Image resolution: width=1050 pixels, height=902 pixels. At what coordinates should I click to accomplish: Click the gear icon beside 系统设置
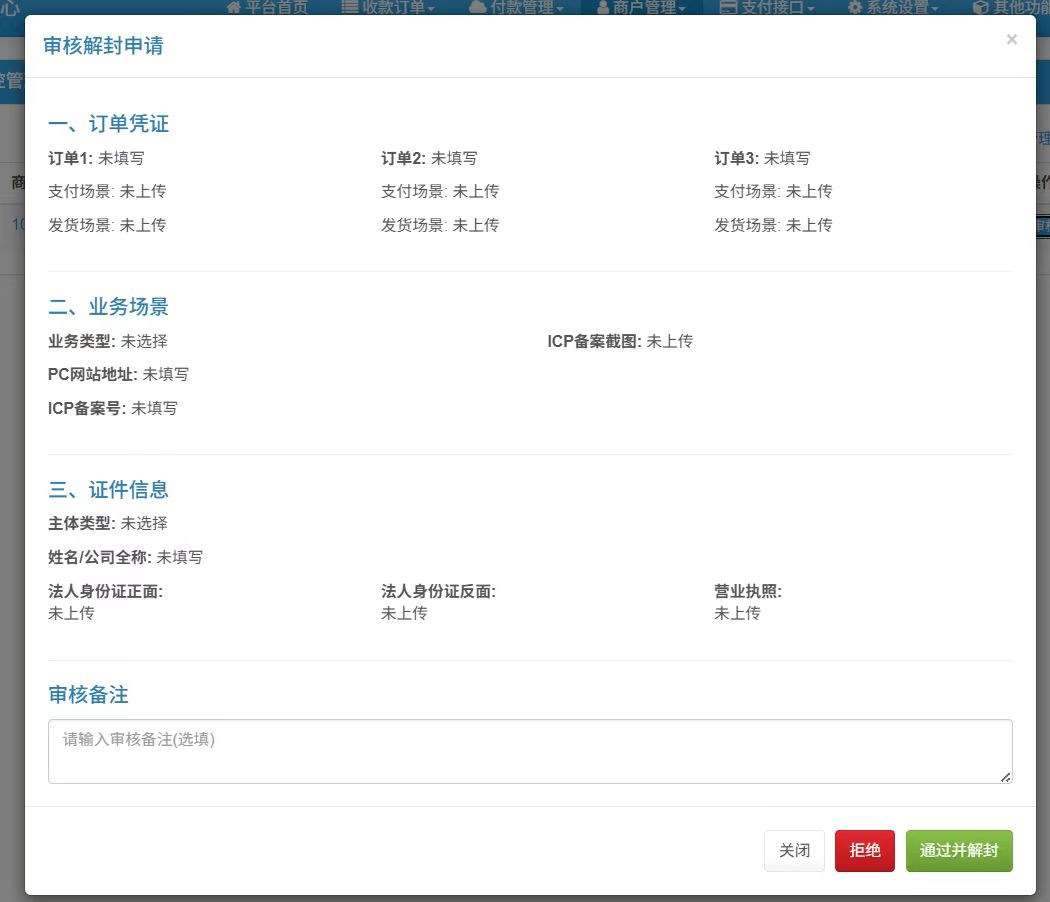[855, 7]
